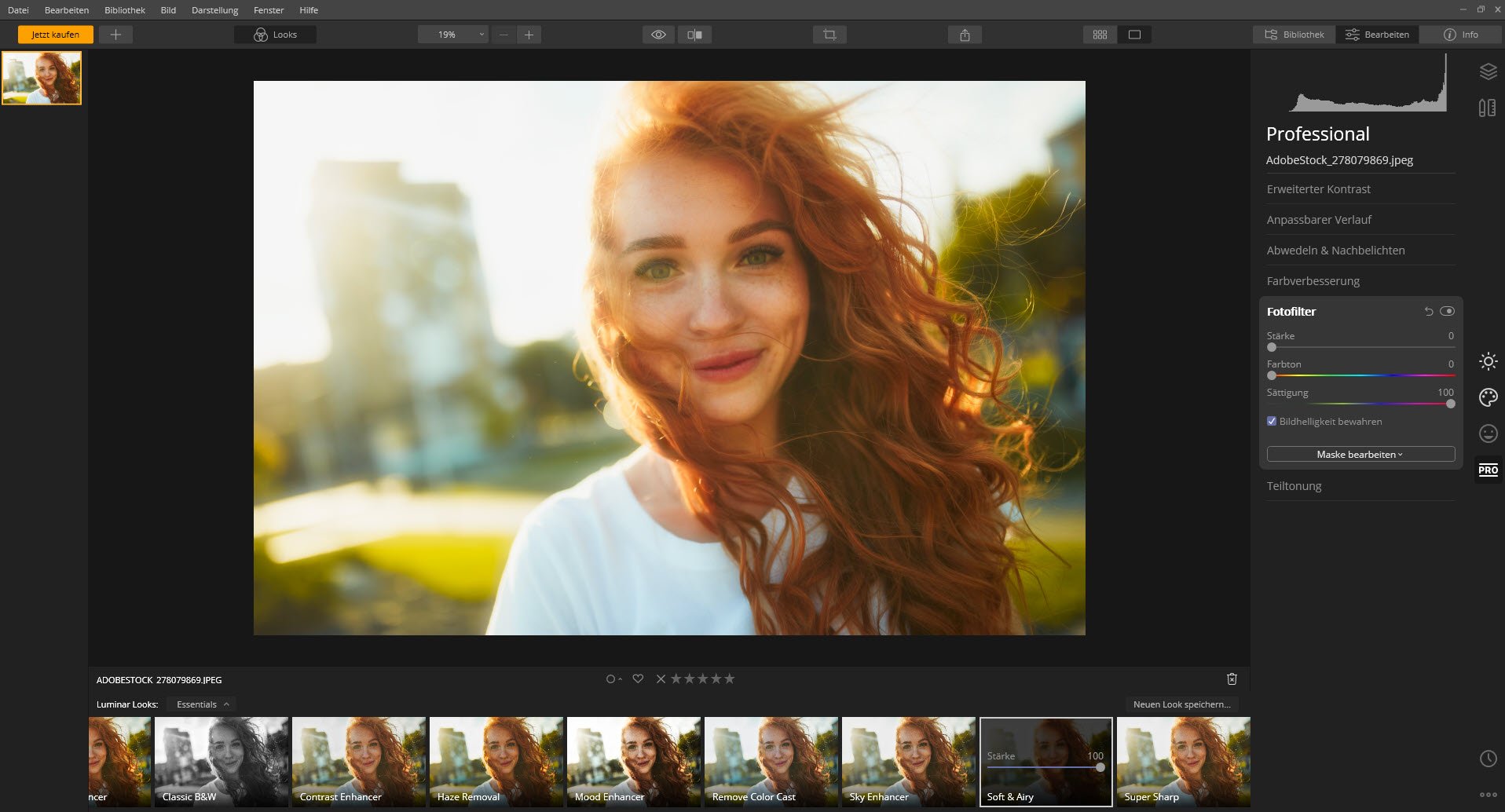Screen dimensions: 1505x812
Task: Switch to the Bibliothek tab
Action: click(1294, 35)
